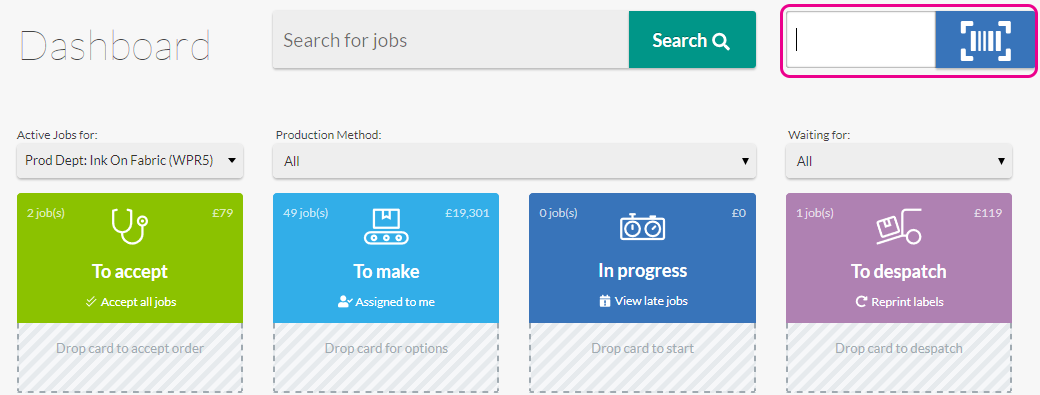
Task: Open the Active Jobs for dropdown
Action: [x=130, y=160]
